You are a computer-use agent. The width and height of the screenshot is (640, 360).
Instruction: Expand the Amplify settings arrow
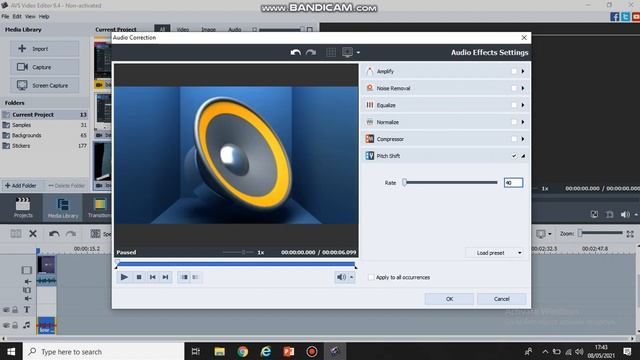(x=523, y=71)
